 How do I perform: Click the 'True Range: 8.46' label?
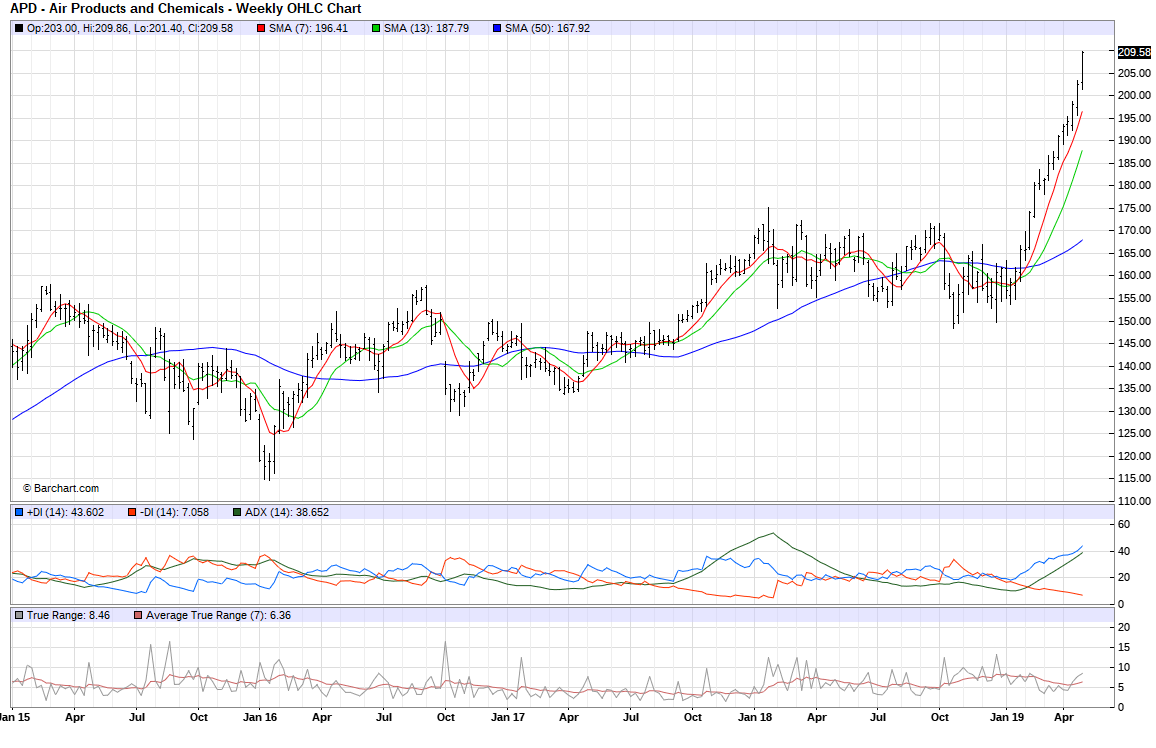[x=69, y=615]
